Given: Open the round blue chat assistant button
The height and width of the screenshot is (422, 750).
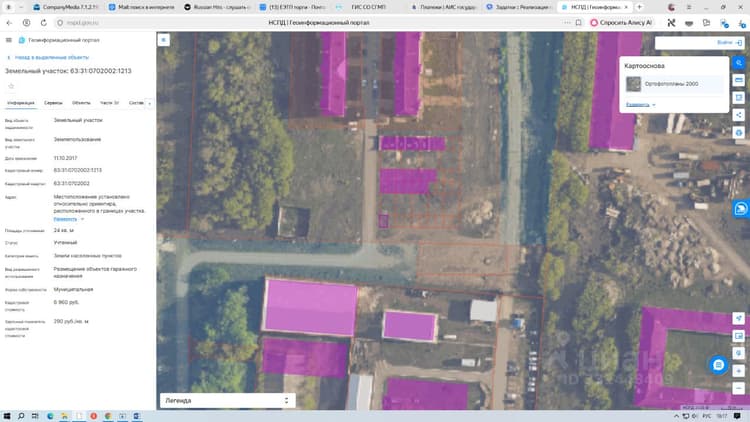Looking at the screenshot, I should click(718, 365).
